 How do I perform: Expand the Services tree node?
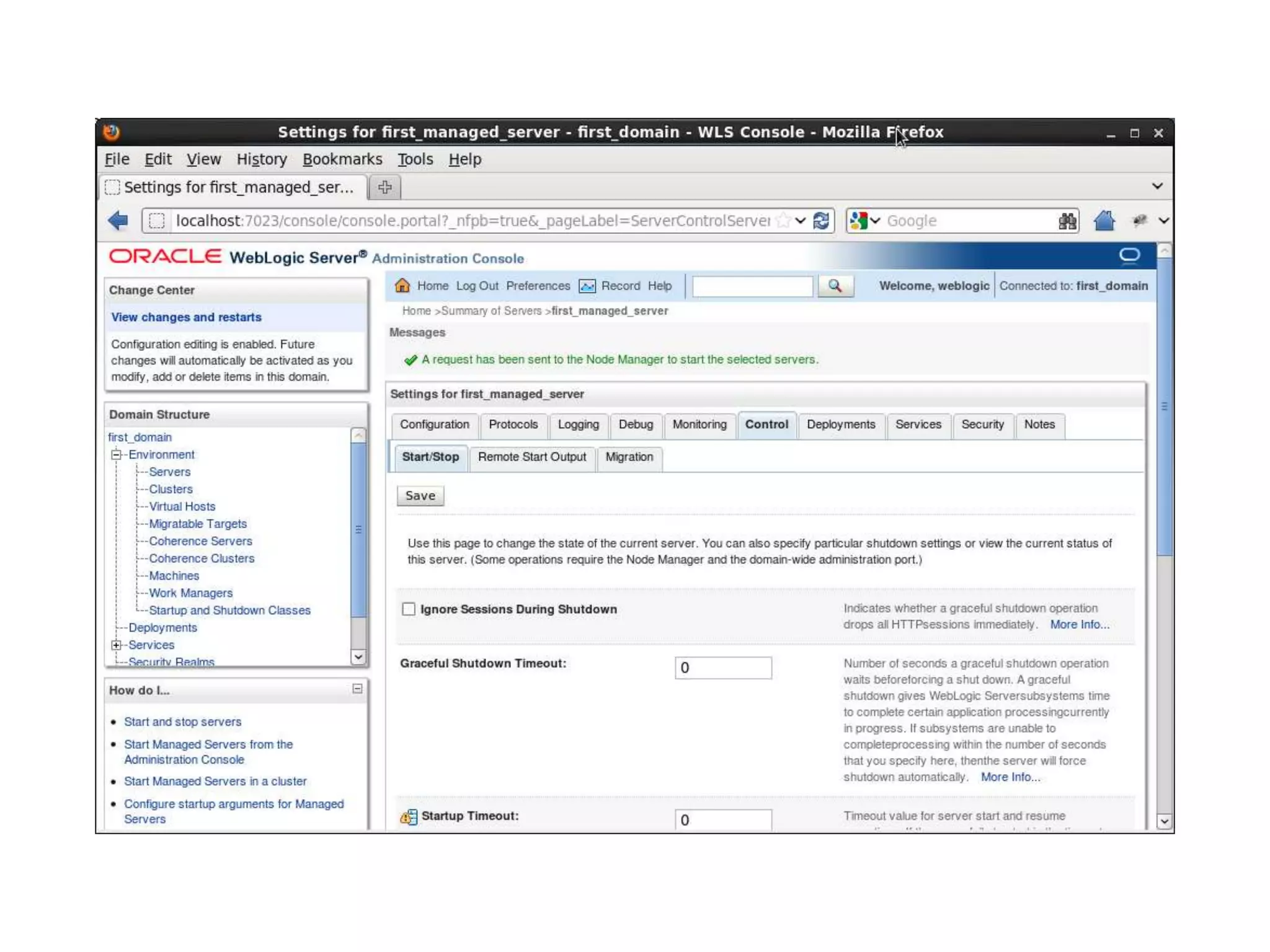coord(116,645)
